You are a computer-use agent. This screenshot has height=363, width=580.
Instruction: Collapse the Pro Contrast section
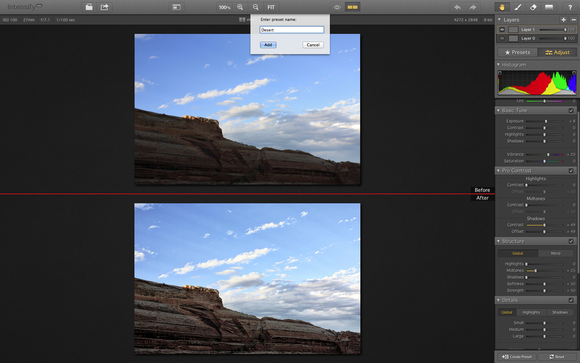tap(499, 171)
